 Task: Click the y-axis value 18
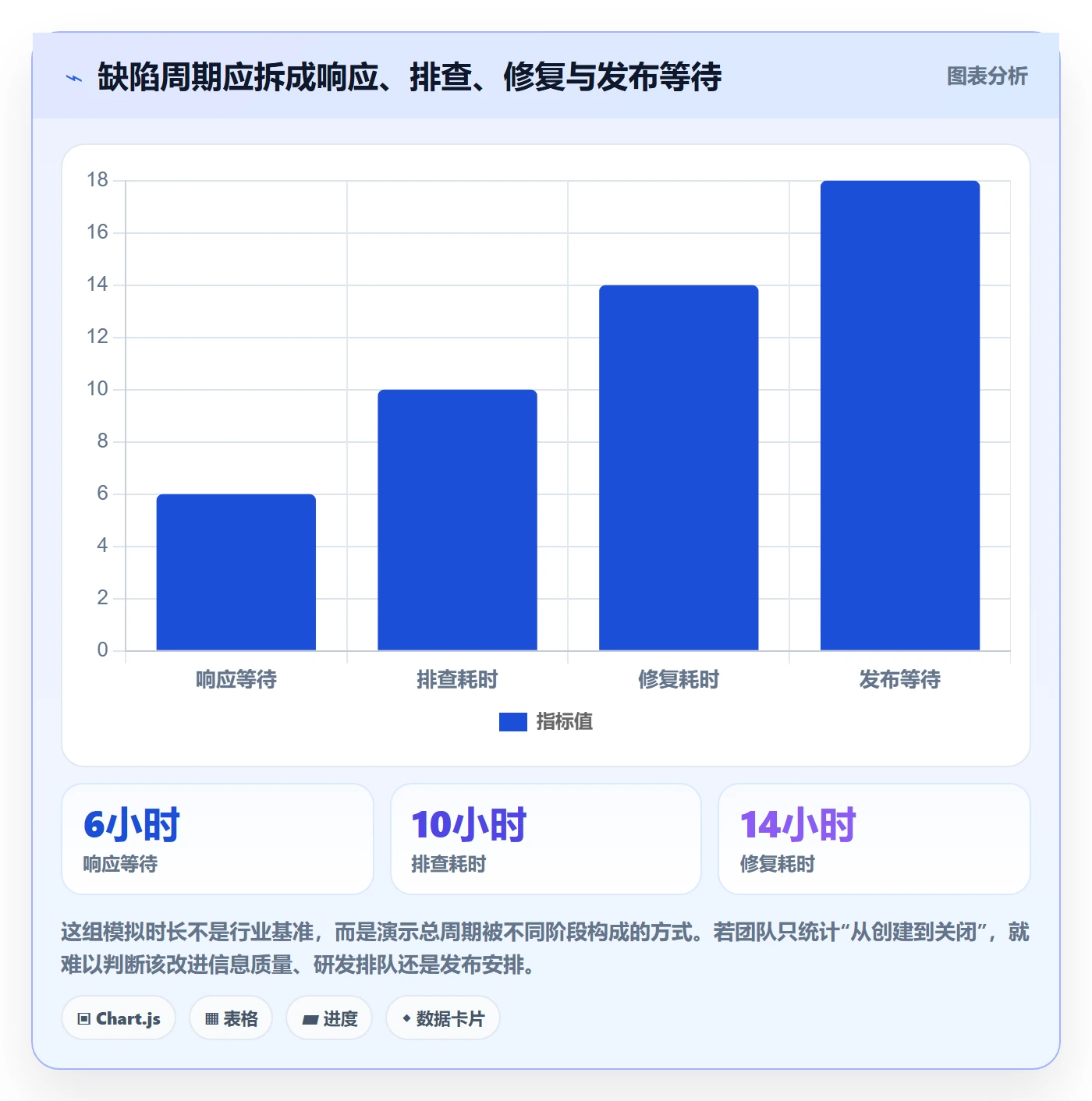pos(97,180)
